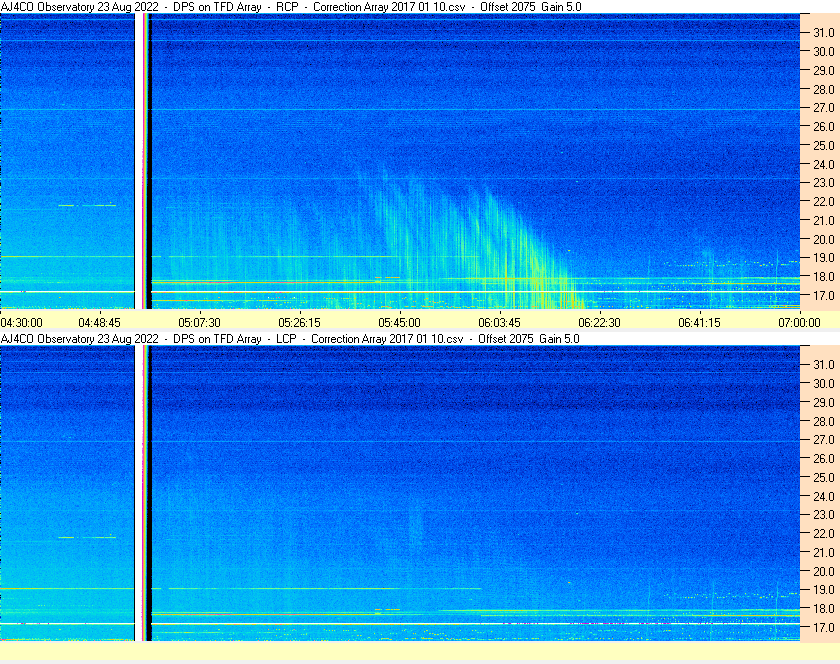Viewport: 840px width, 664px height.
Task: Click the 27.0 frequency label on the RCP panel
Action: click(824, 108)
